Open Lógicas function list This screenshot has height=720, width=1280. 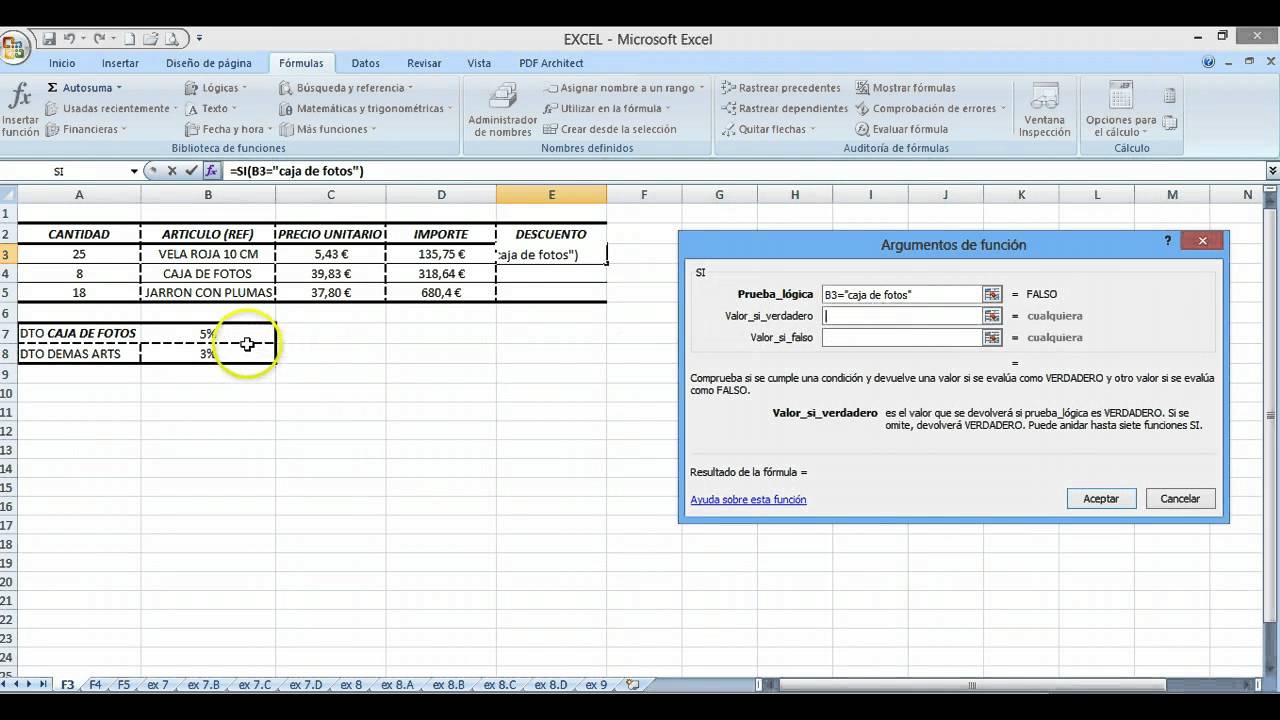coord(216,88)
